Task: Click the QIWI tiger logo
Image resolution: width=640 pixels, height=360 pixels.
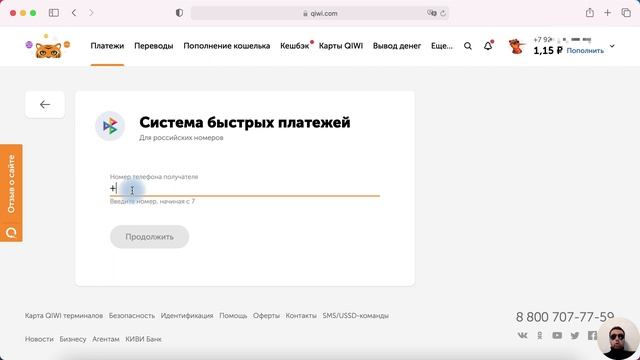Action: coord(48,47)
